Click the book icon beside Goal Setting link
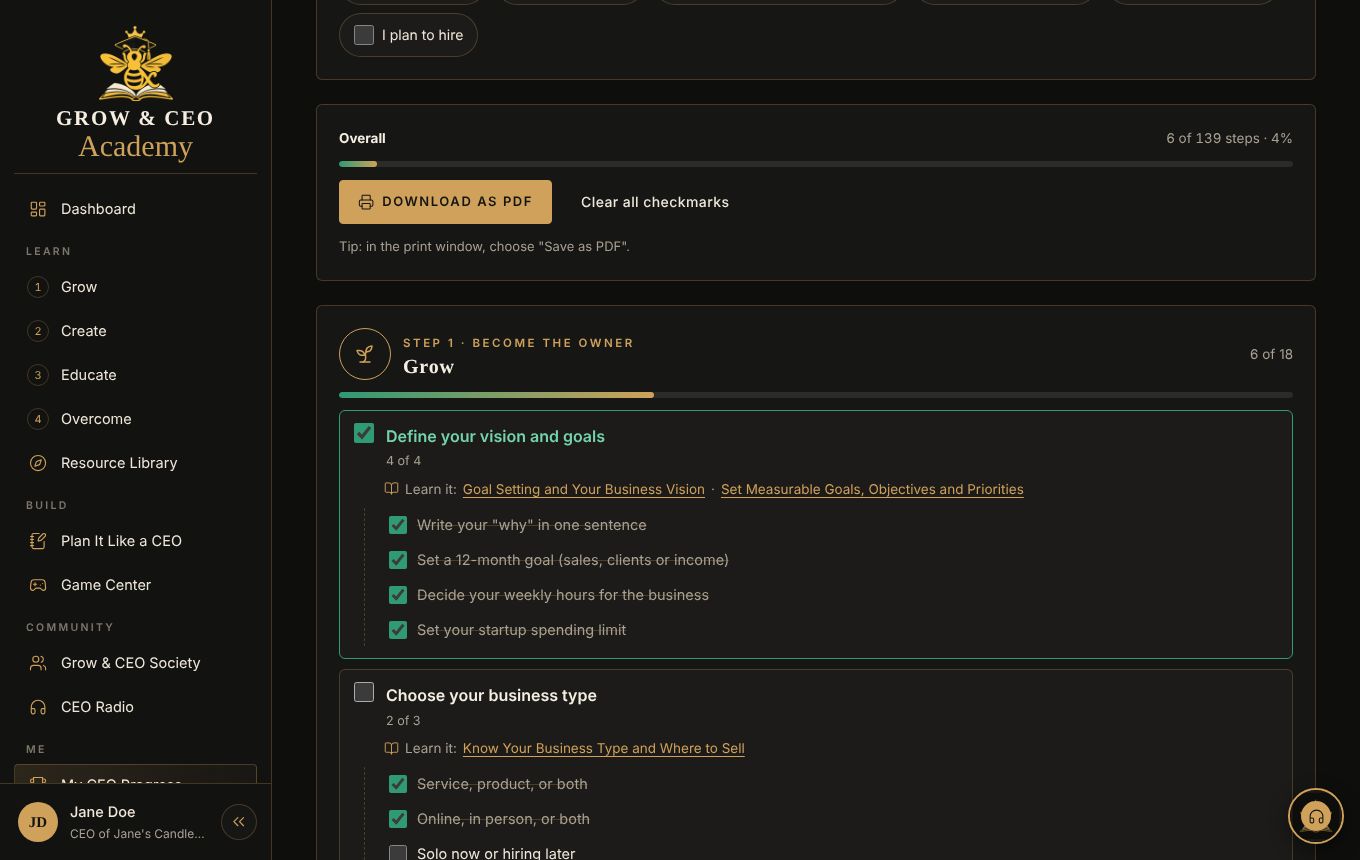Image resolution: width=1360 pixels, height=860 pixels. point(392,489)
